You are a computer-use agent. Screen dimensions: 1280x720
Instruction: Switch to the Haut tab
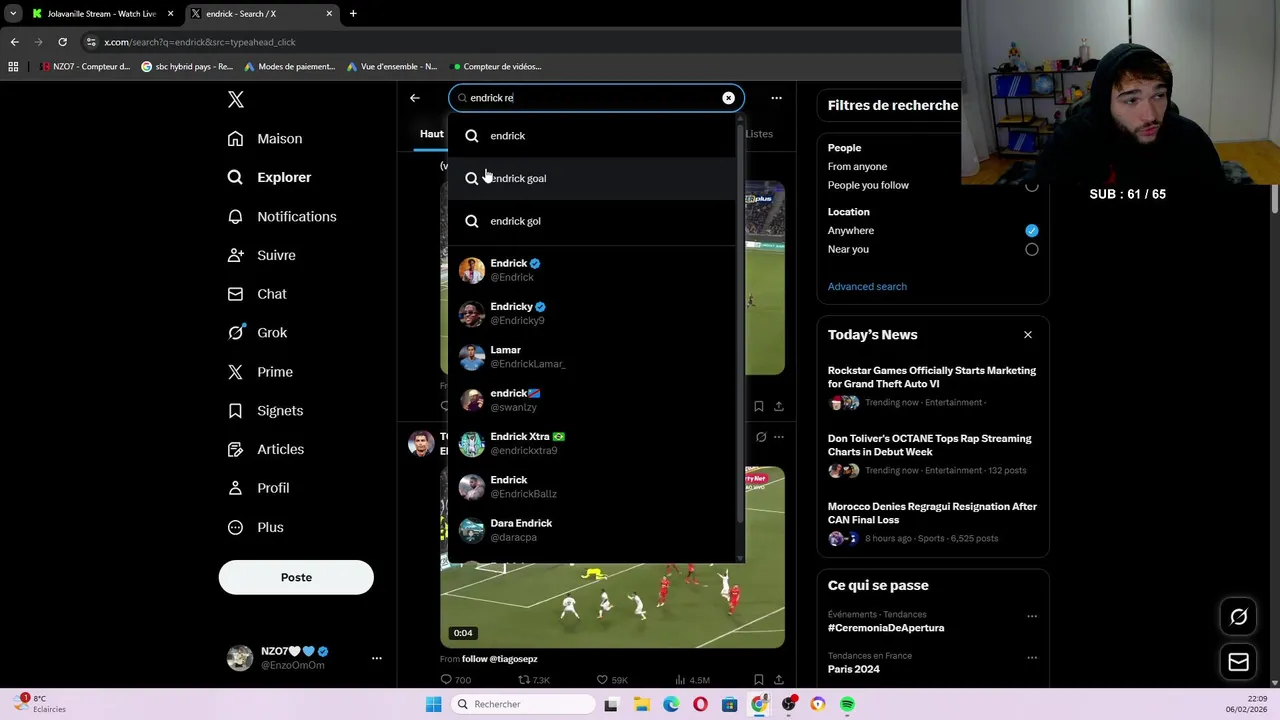431,134
